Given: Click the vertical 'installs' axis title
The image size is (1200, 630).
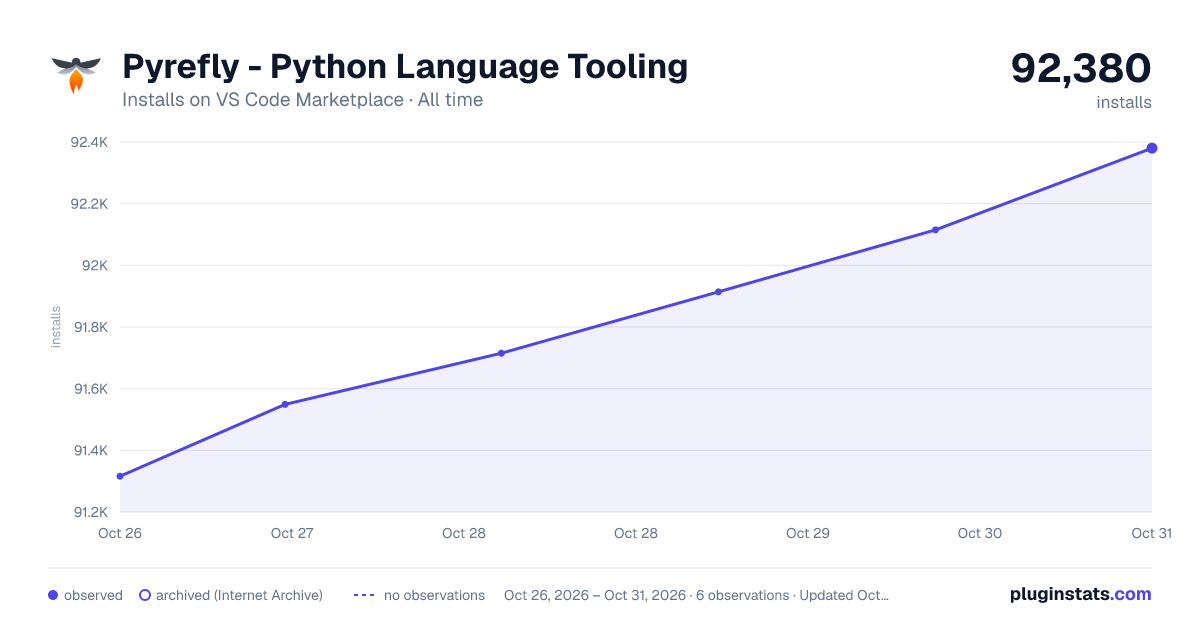Looking at the screenshot, I should tap(56, 327).
